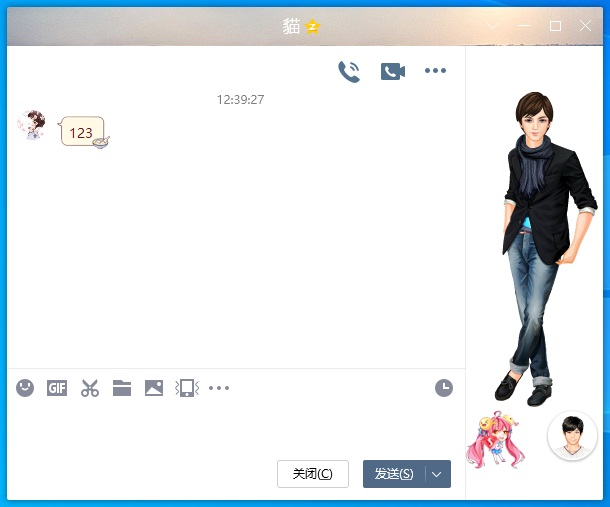The image size is (610, 507).
Task: Show more input toolbar tools
Action: tap(219, 388)
